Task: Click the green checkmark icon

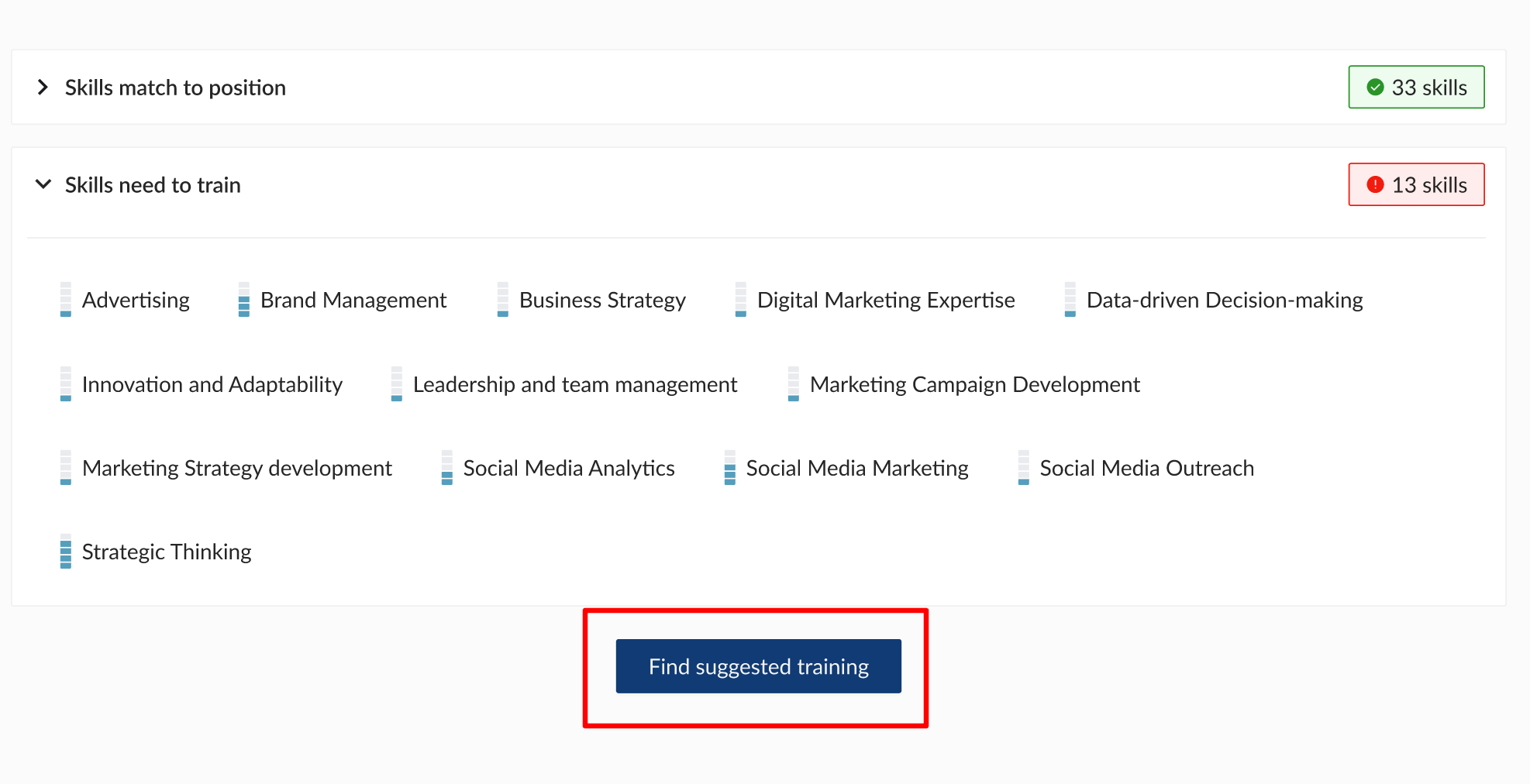Action: (x=1376, y=88)
